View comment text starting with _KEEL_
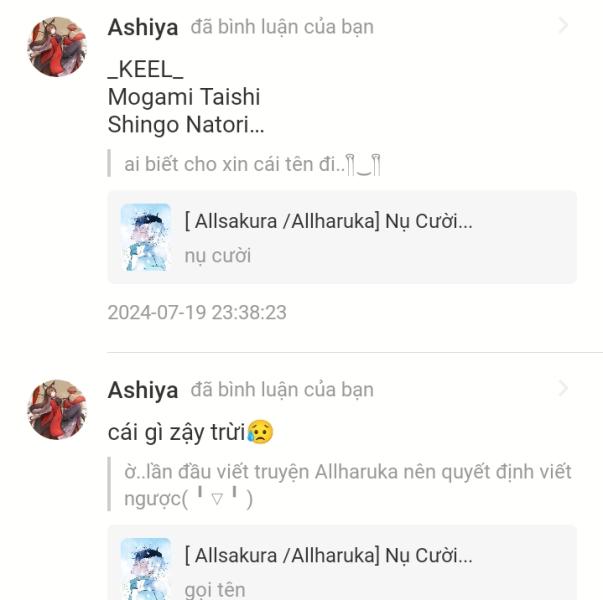 pyautogui.click(x=186, y=97)
